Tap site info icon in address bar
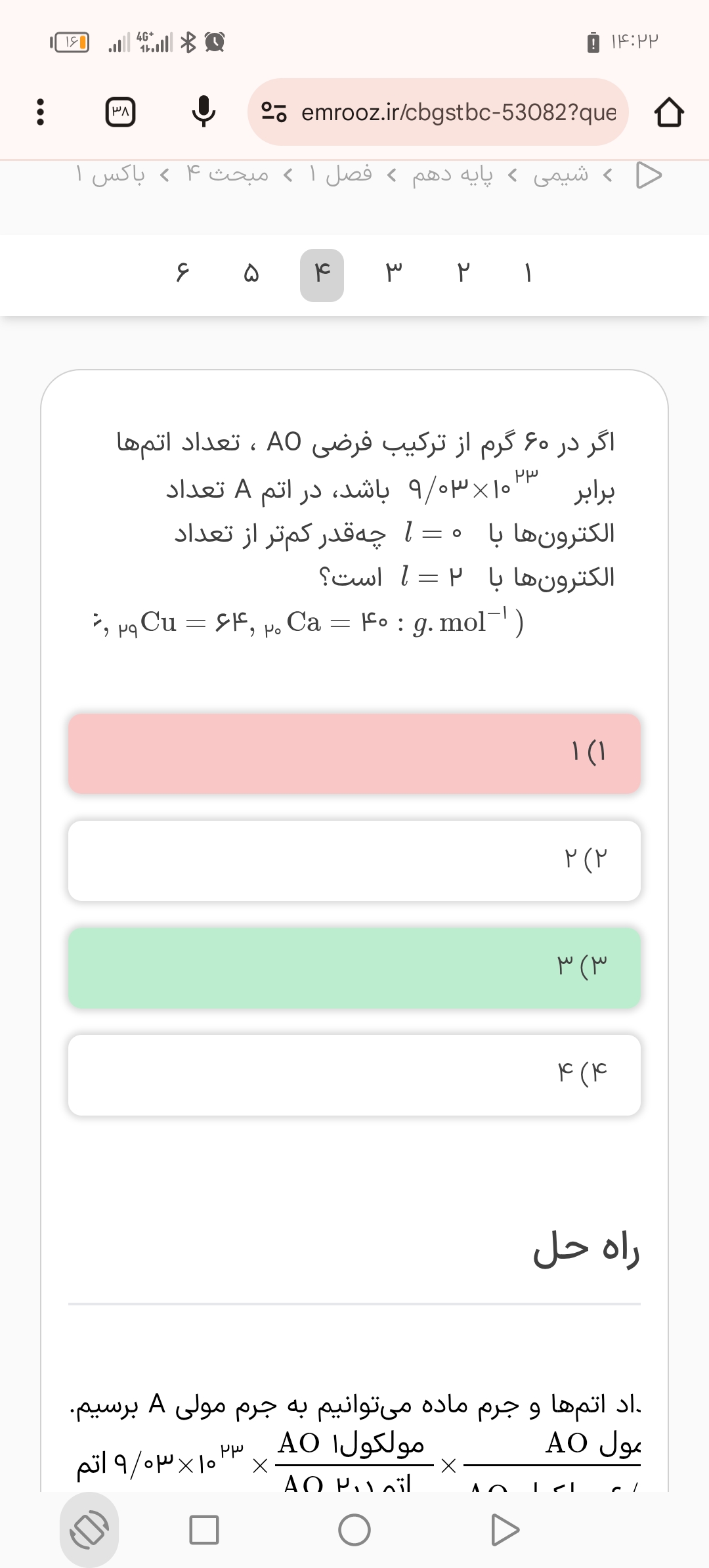This screenshot has width=709, height=1568. (274, 112)
